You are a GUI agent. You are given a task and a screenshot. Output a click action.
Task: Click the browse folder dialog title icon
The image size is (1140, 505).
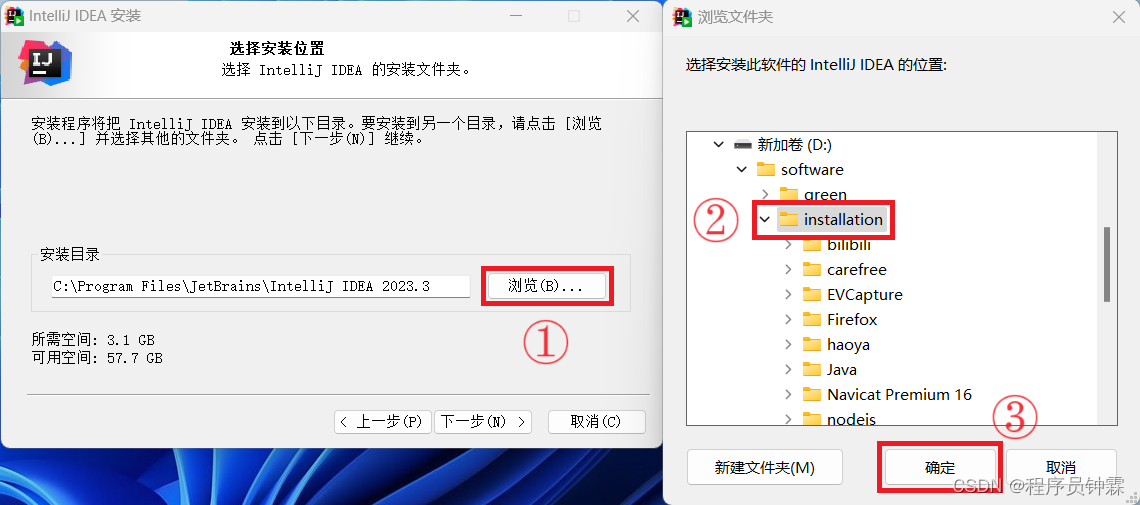point(682,16)
